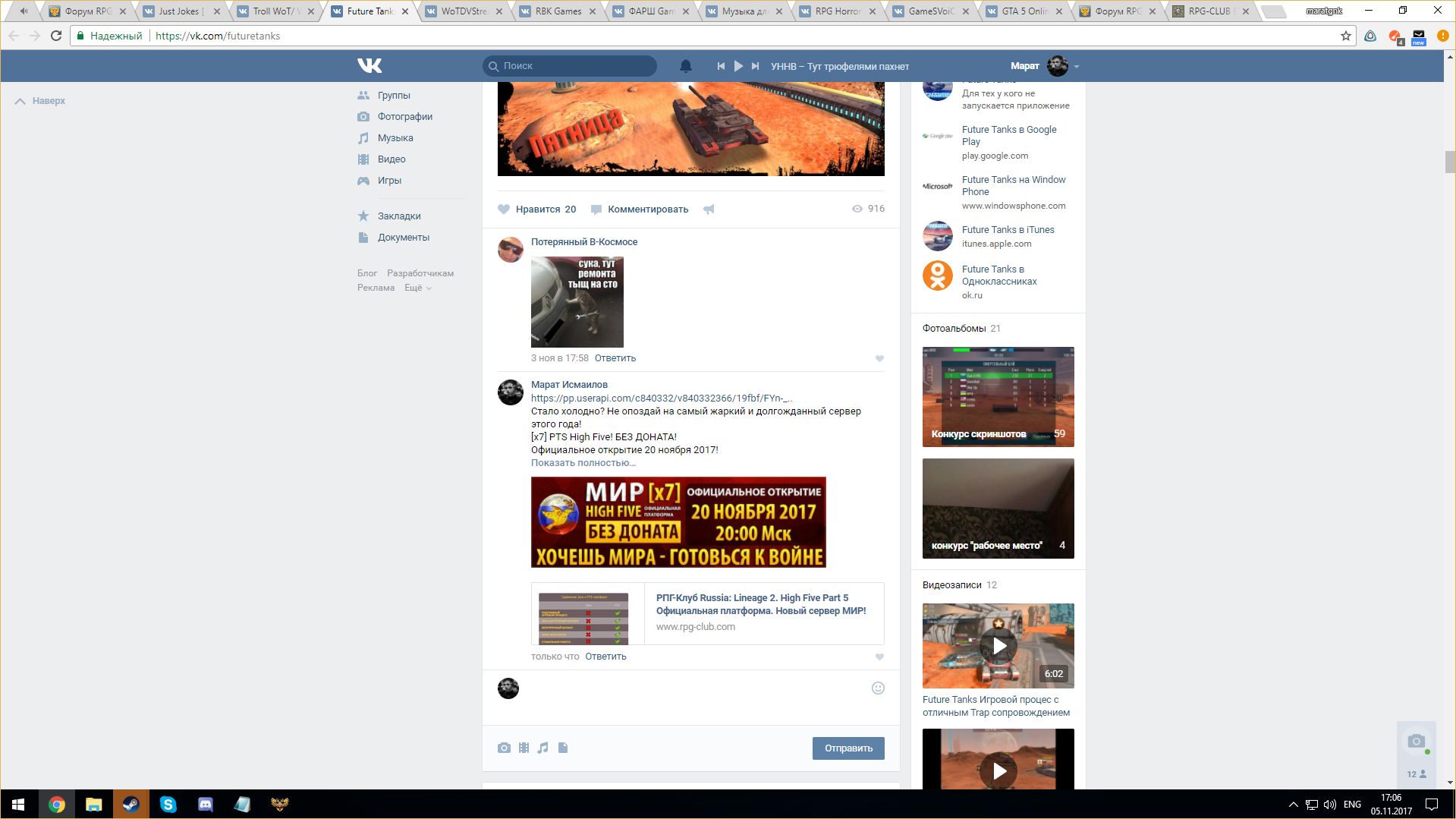Expand the Ещё footer dropdown
This screenshot has width=1456, height=819.
point(418,288)
